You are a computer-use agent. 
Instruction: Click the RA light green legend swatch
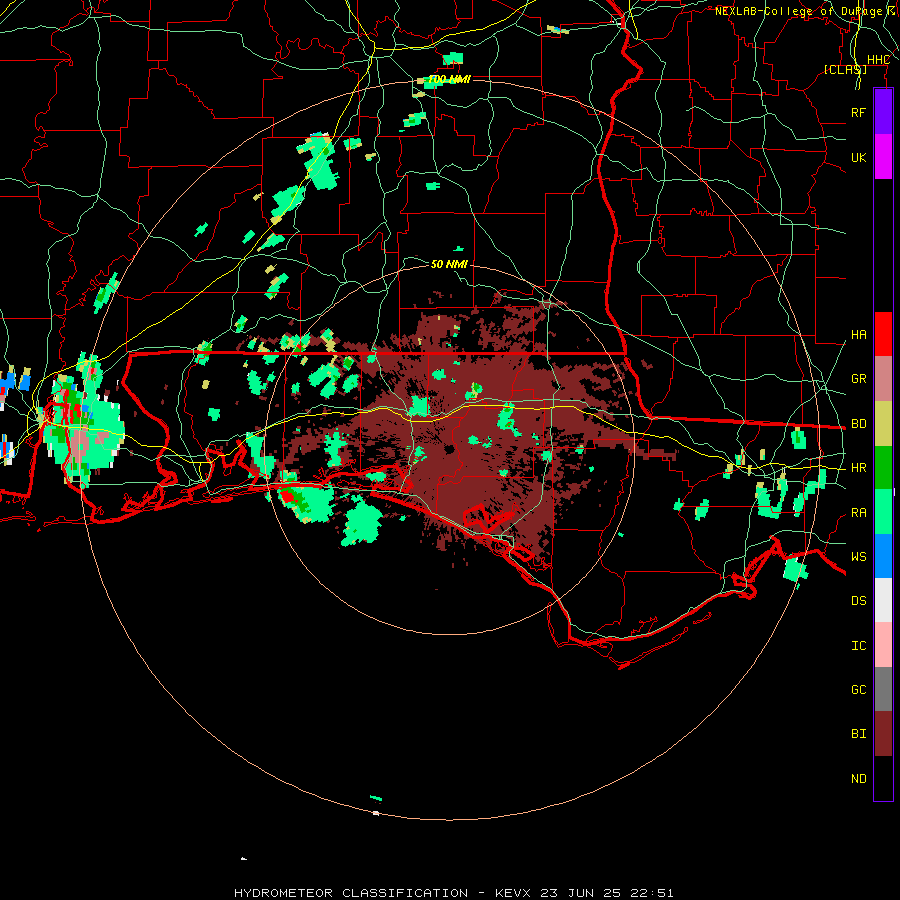coord(883,512)
